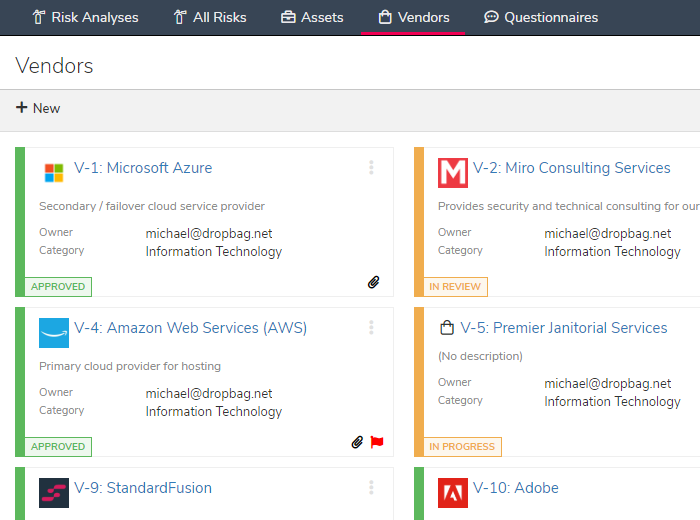
Task: Click the Vendors bag icon in navigation
Action: 385,17
